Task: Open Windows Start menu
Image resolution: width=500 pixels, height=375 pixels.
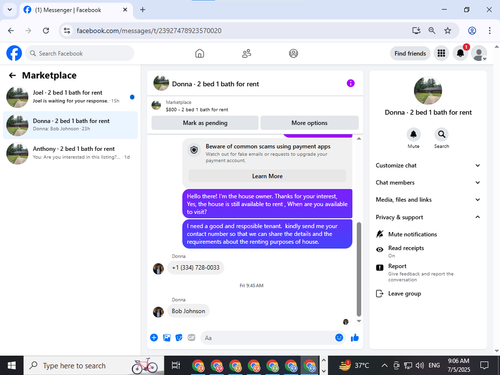Action: click(x=12, y=366)
